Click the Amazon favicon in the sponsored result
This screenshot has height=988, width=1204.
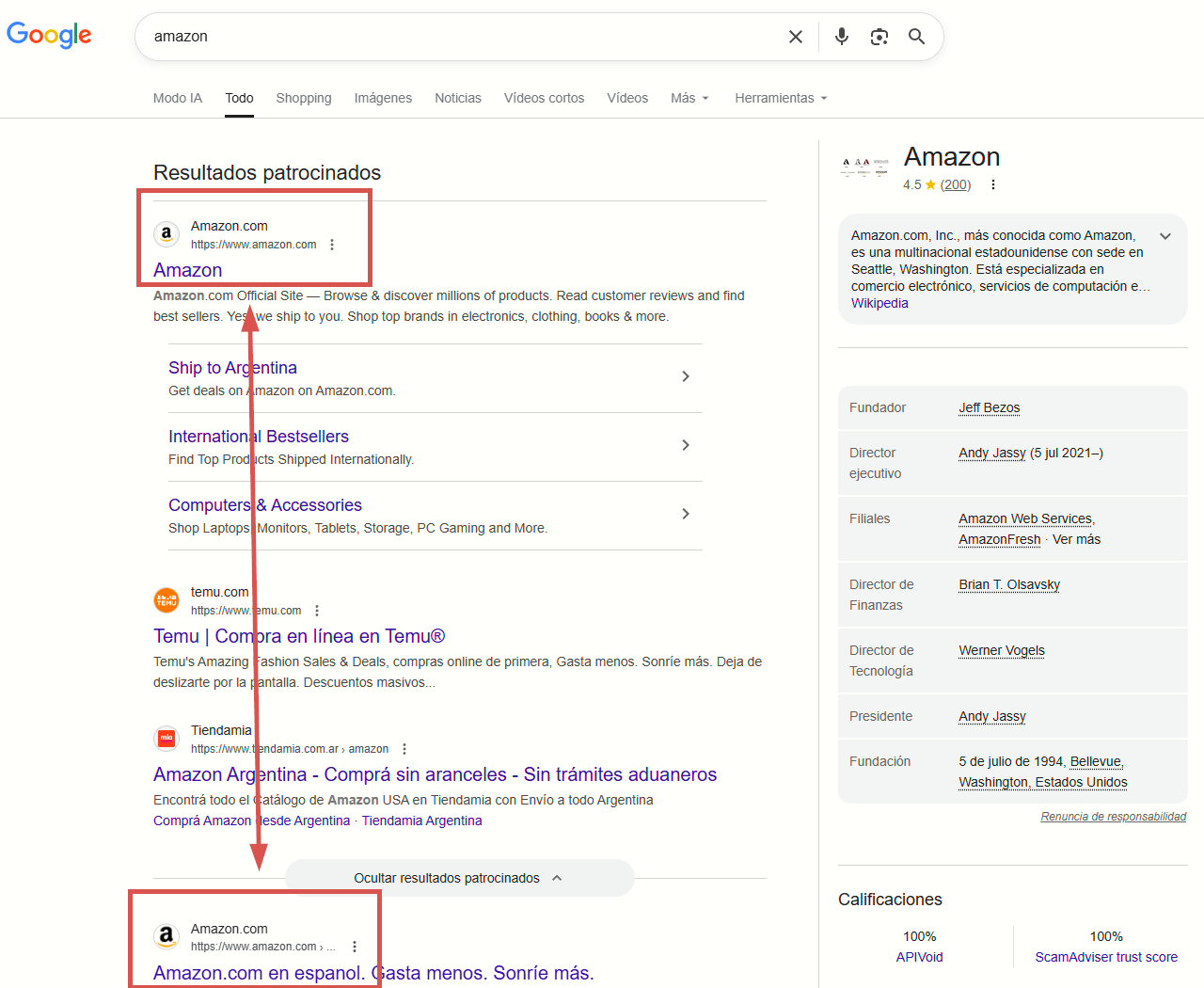(x=166, y=234)
